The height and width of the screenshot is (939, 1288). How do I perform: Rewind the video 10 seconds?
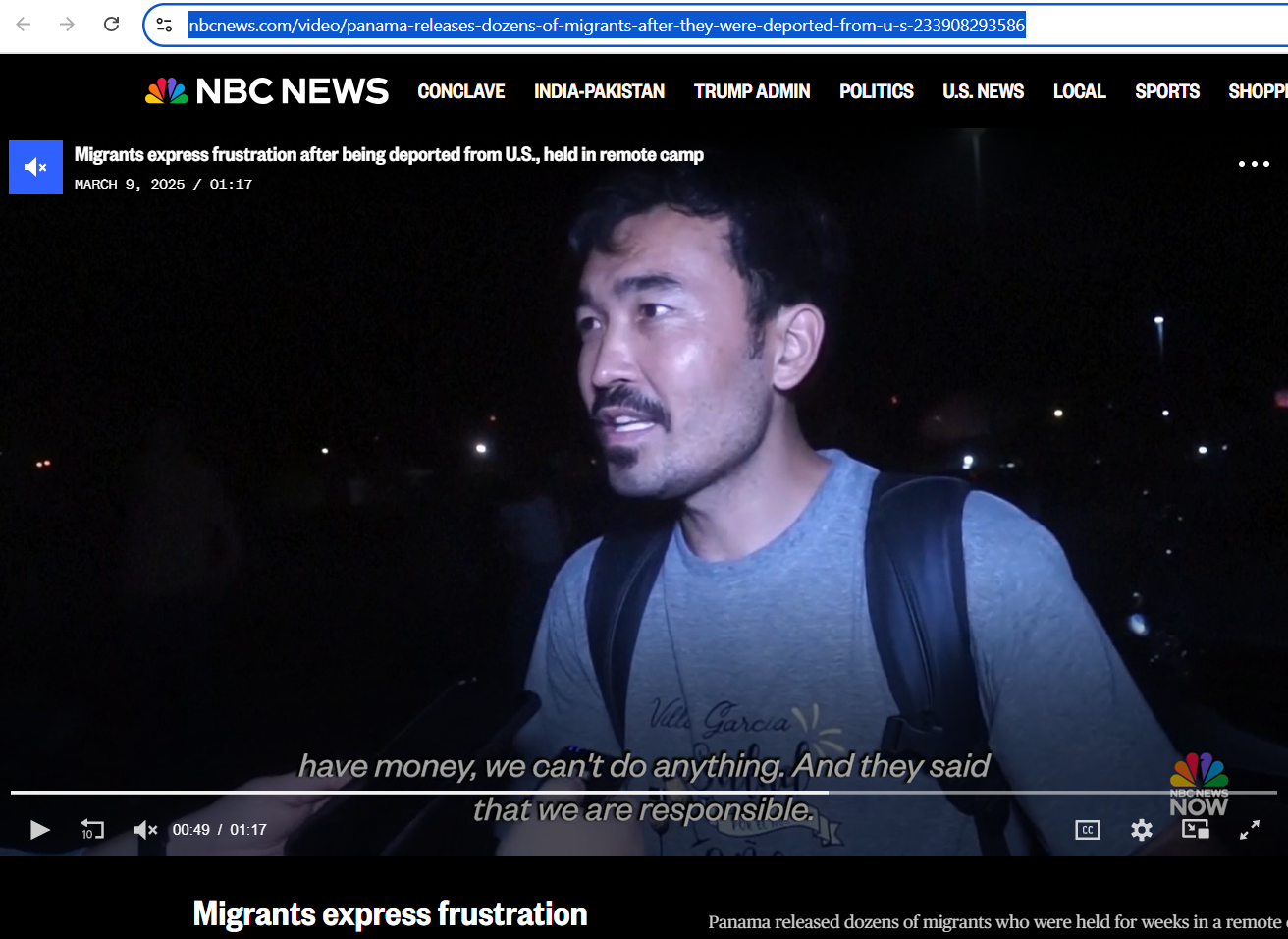tap(91, 830)
